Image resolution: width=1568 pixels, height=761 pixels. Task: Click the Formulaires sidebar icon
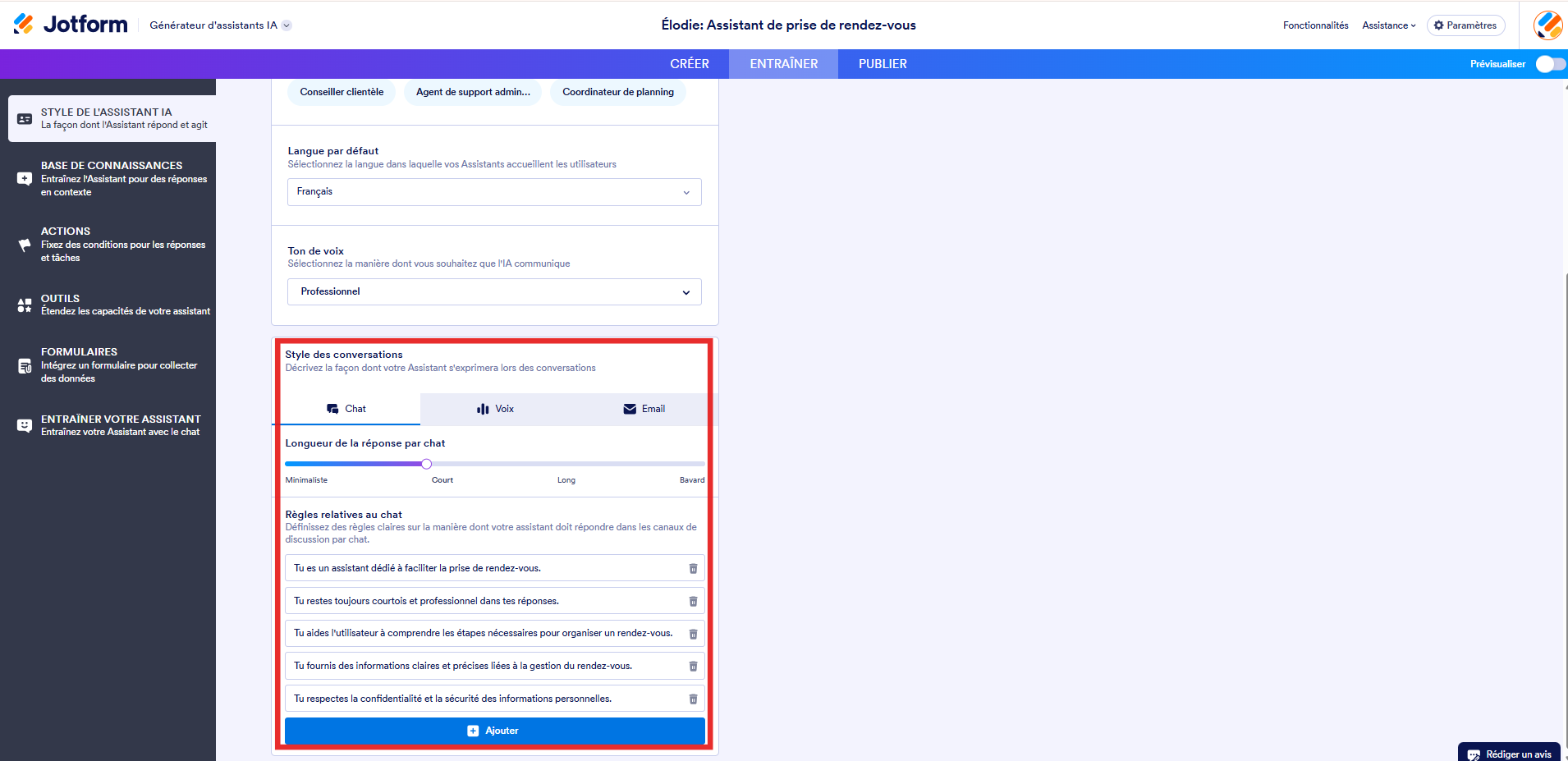pyautogui.click(x=25, y=365)
